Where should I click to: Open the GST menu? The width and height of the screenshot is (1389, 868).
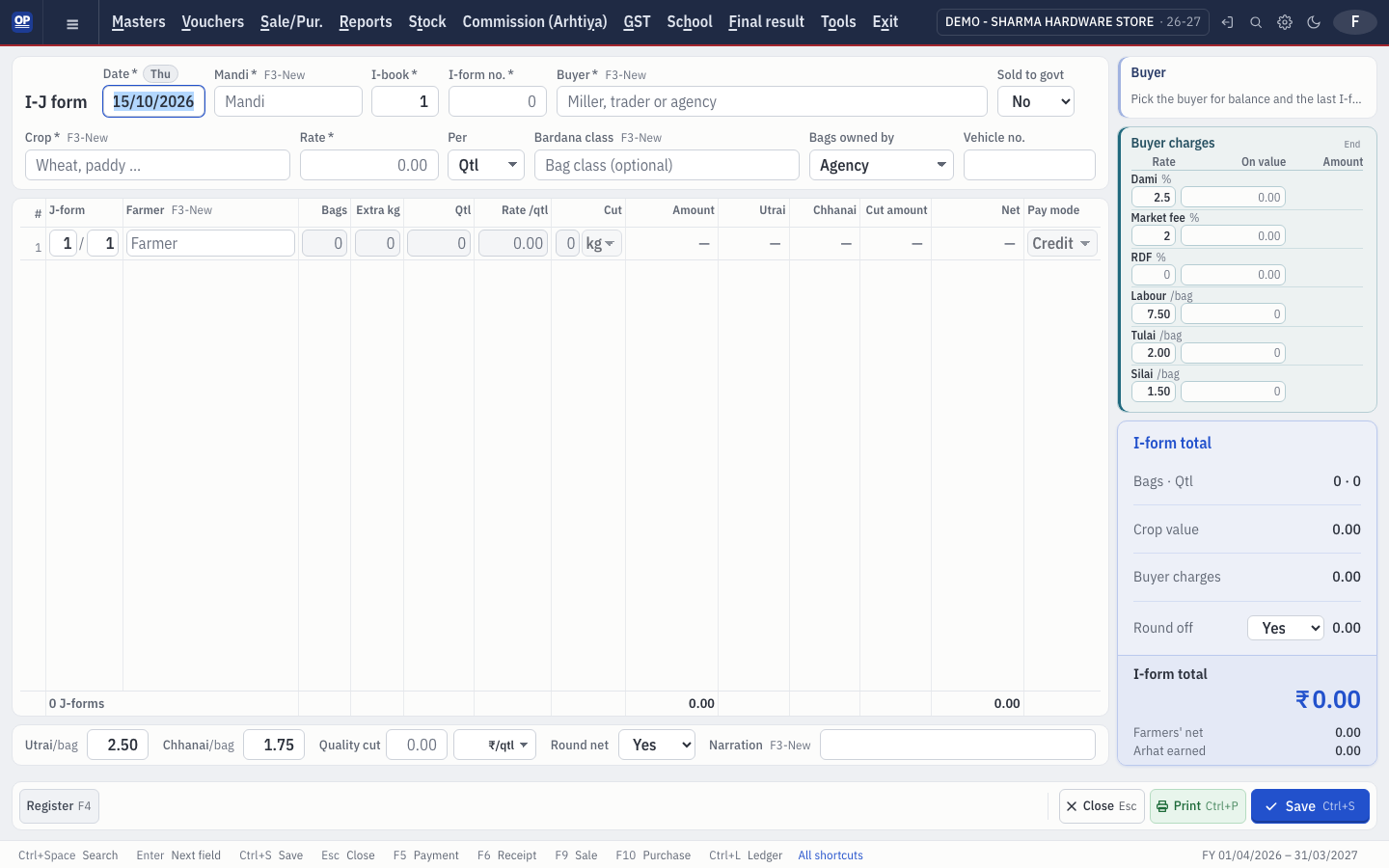637,21
